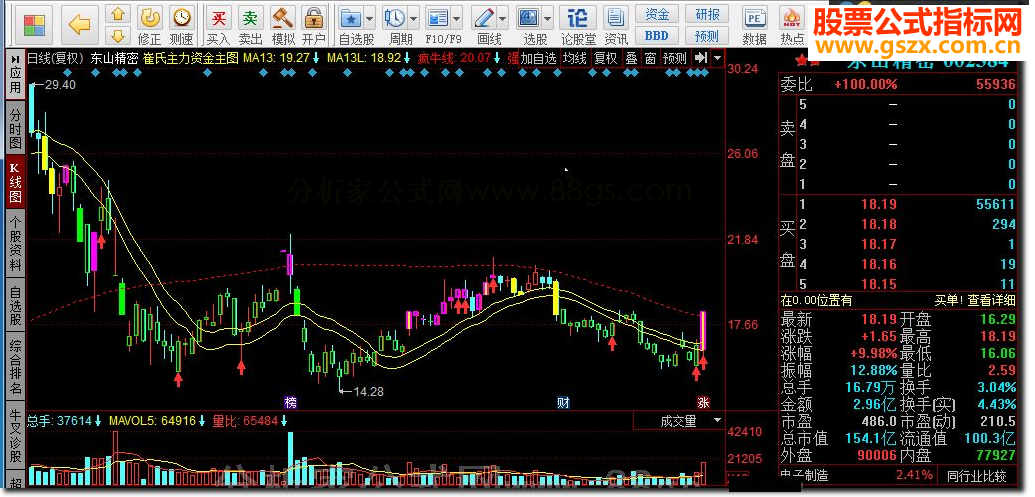Open the 自选股 side tab
Viewport: 1035px width, 497px height.
15,305
